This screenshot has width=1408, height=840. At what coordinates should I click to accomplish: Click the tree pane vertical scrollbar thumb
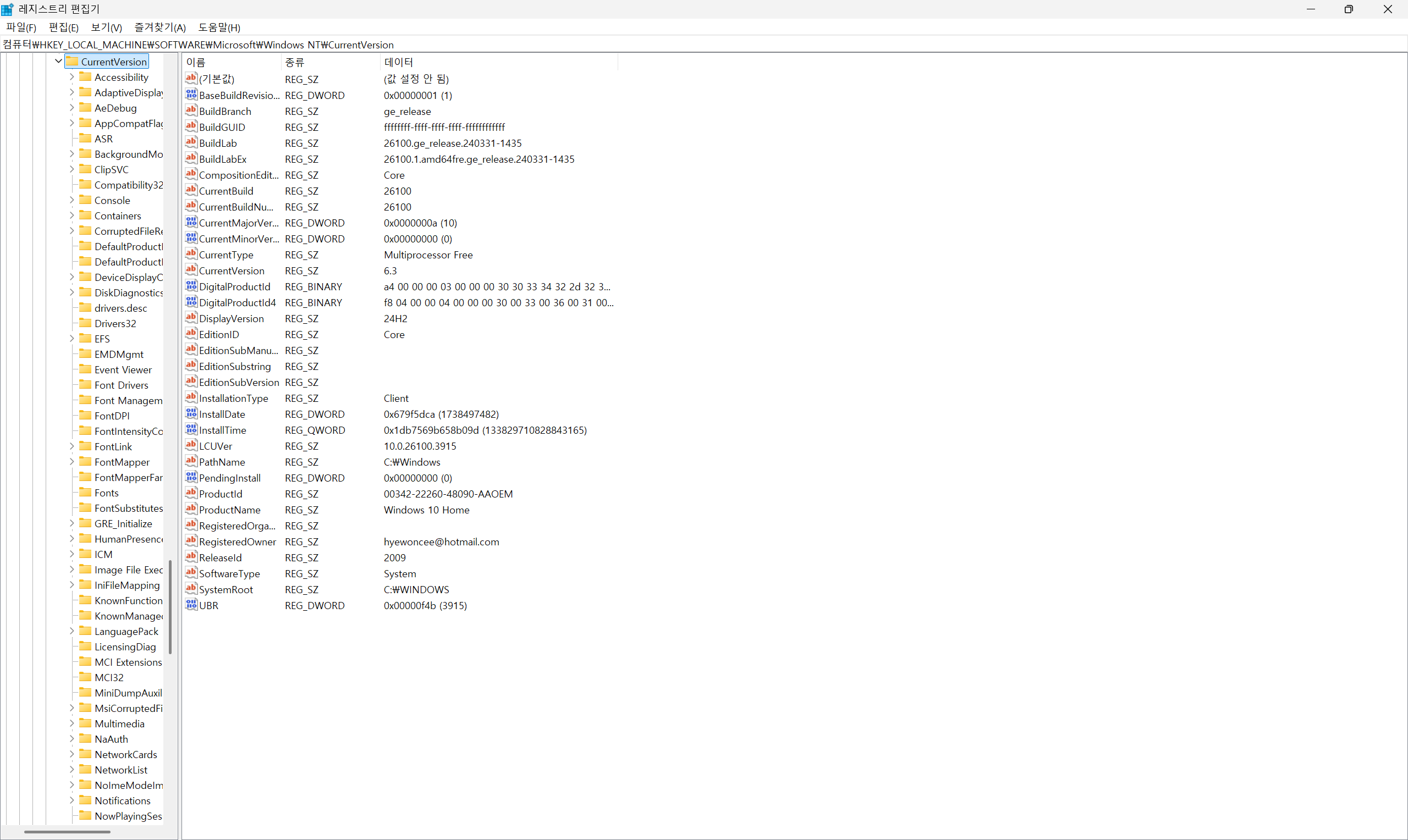pyautogui.click(x=170, y=607)
